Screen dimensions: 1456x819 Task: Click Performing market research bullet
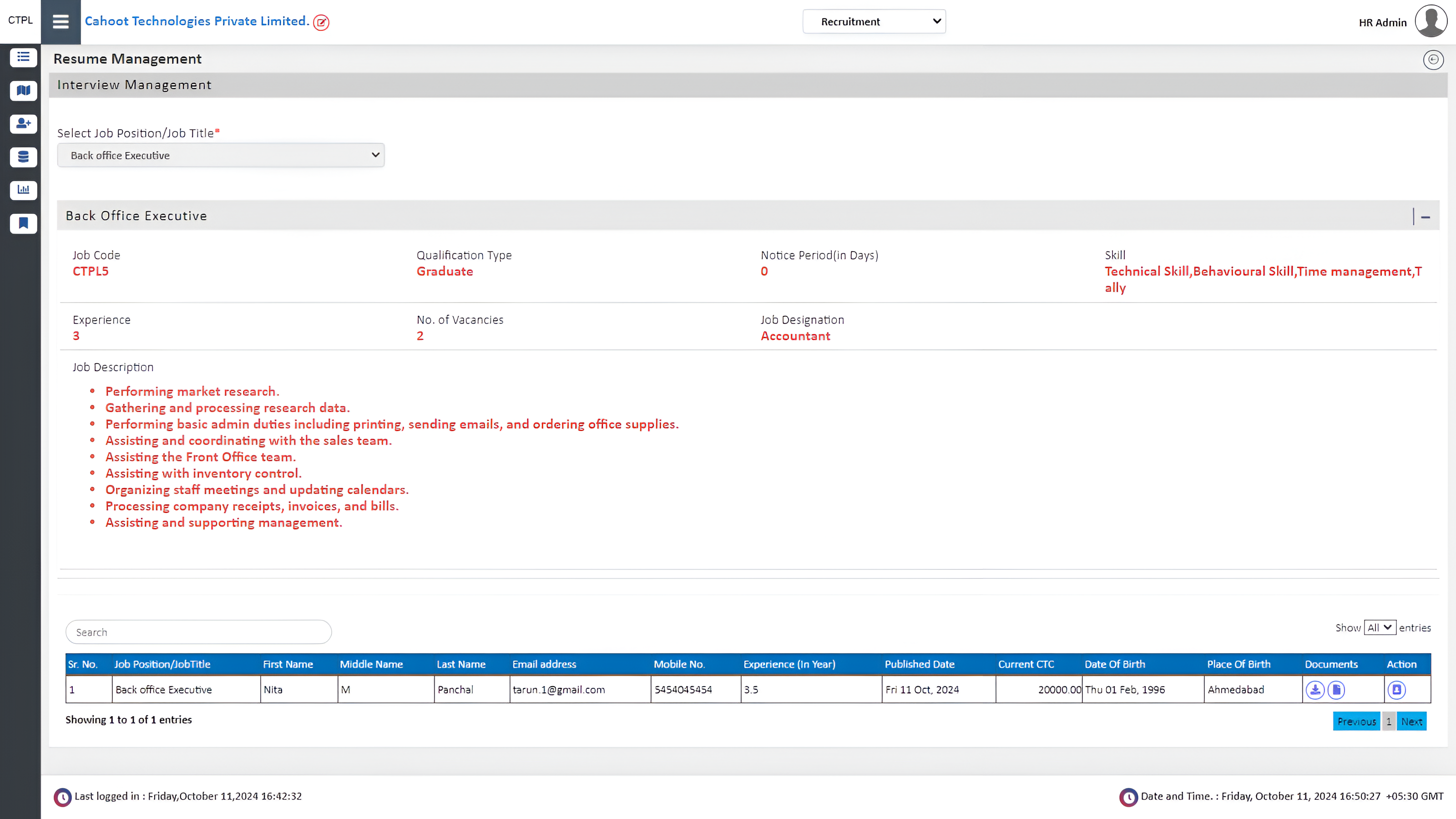pos(192,391)
